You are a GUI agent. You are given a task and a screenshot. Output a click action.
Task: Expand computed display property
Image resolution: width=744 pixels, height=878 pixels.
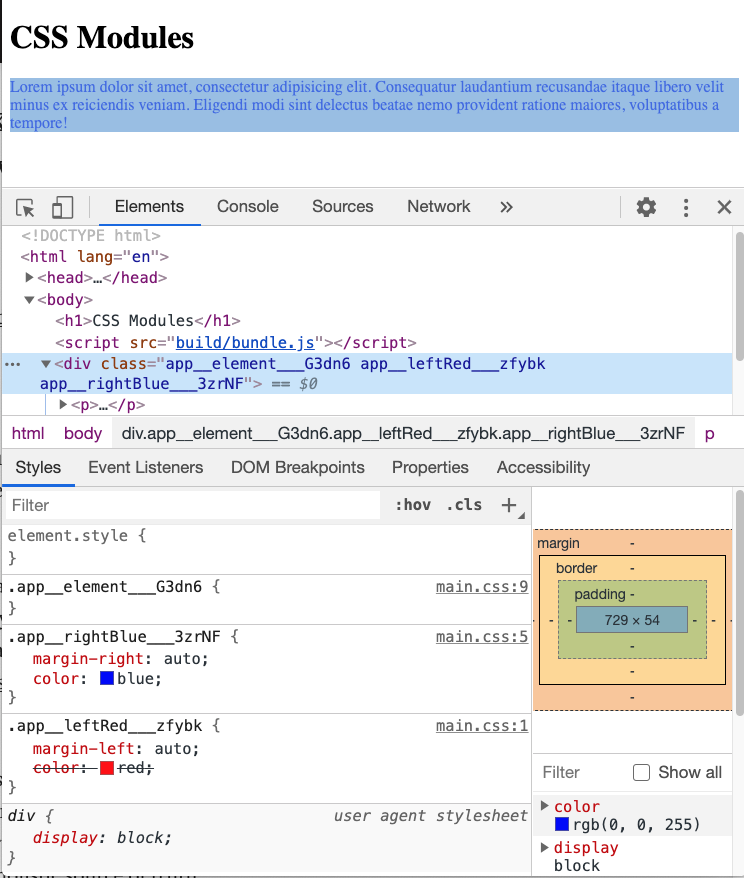[544, 847]
